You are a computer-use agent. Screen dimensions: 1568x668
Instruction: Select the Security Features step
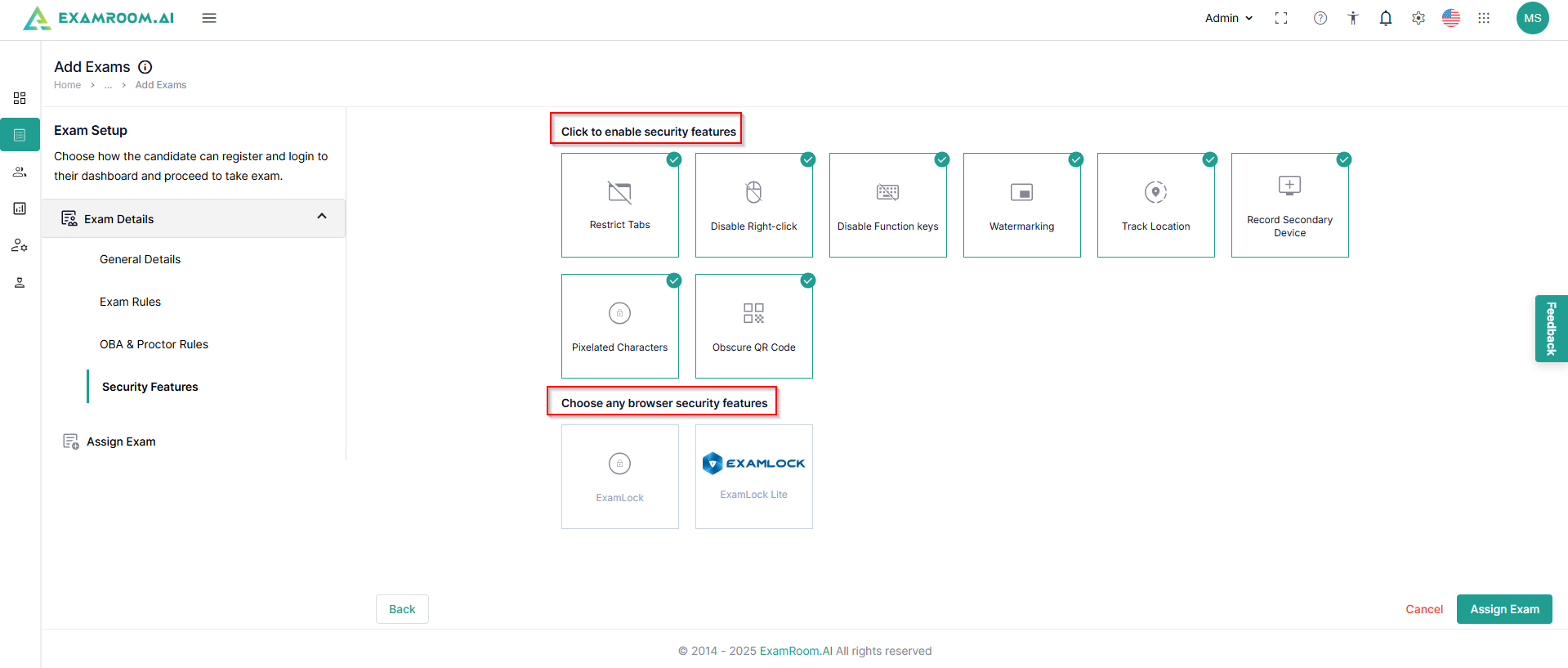tap(150, 387)
